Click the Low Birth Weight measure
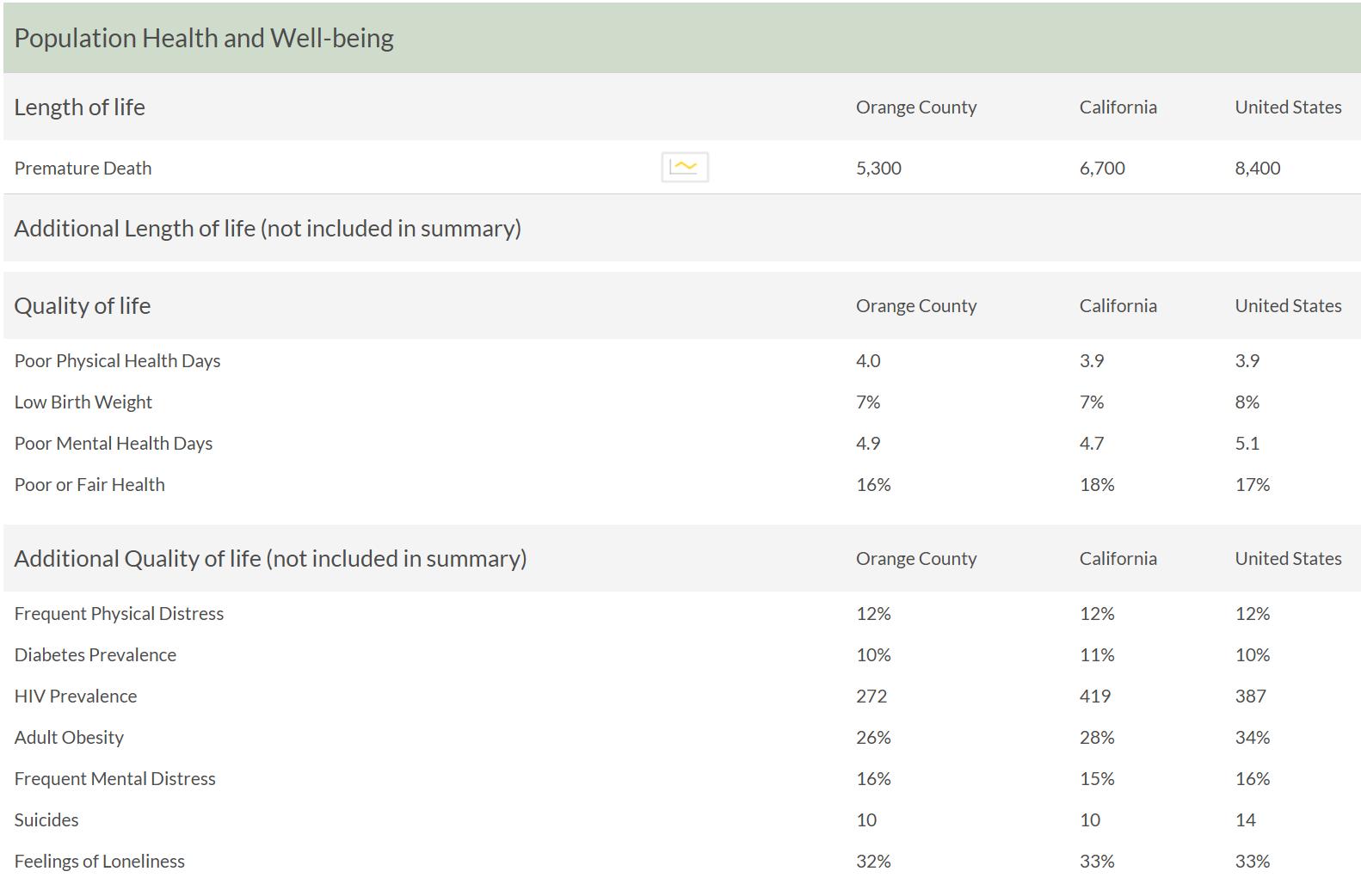Image resolution: width=1361 pixels, height=896 pixels. pos(83,402)
